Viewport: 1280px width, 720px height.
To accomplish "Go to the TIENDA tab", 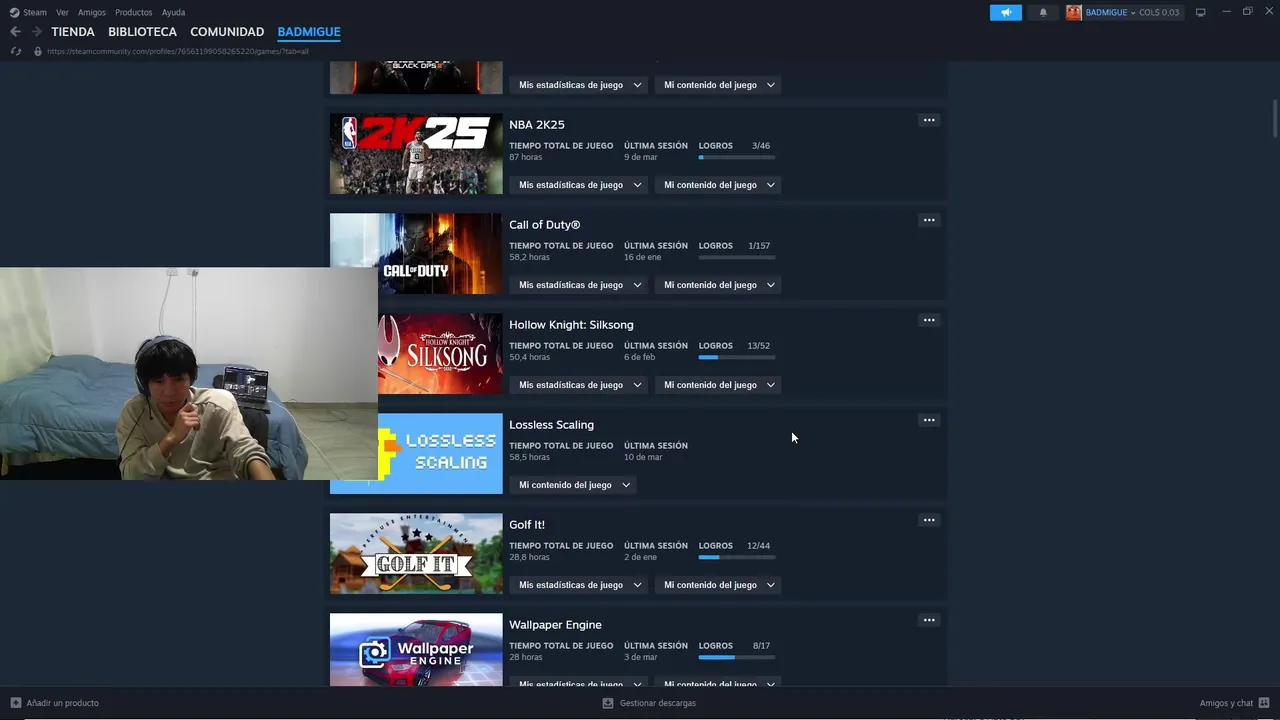I will [x=73, y=32].
